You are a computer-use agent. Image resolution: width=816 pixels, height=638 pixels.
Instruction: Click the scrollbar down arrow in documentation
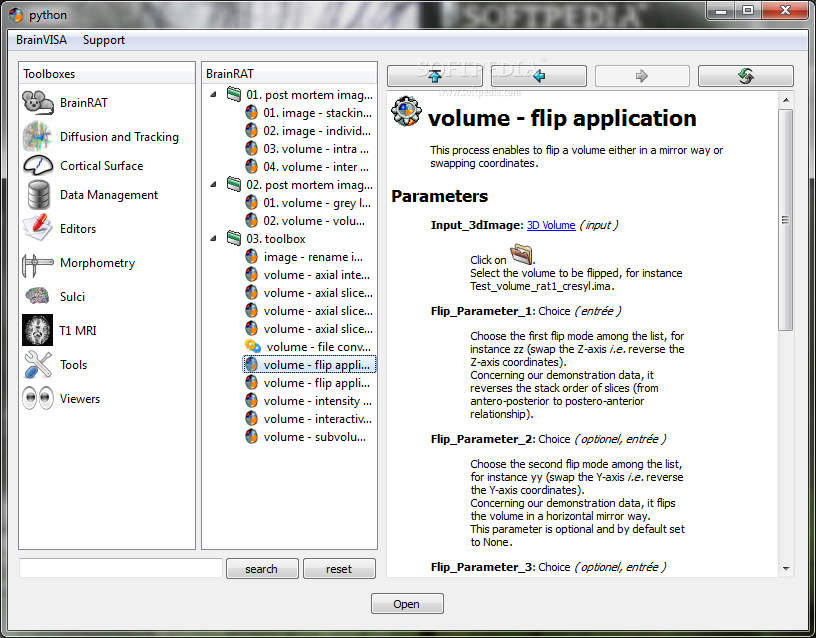786,569
